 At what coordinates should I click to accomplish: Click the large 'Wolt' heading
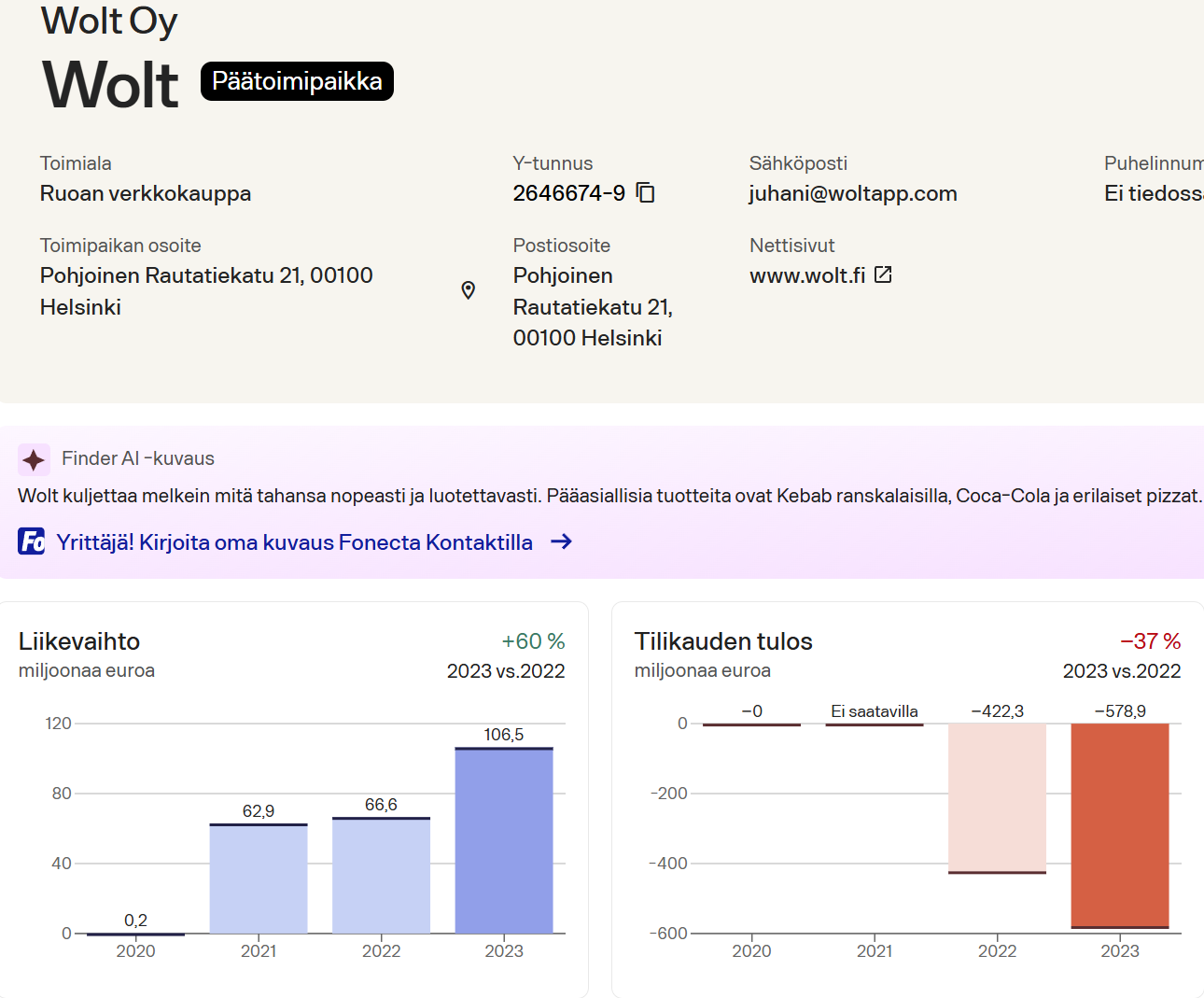(x=111, y=85)
